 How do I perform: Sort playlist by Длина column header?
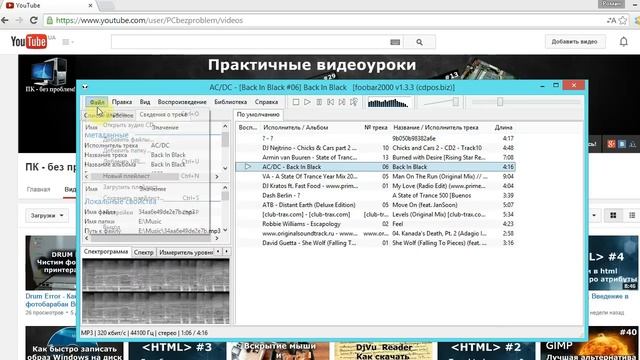tap(504, 128)
